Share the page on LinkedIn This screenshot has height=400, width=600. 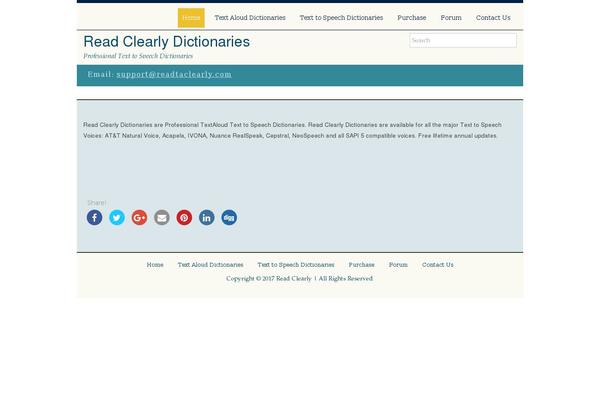(x=207, y=217)
